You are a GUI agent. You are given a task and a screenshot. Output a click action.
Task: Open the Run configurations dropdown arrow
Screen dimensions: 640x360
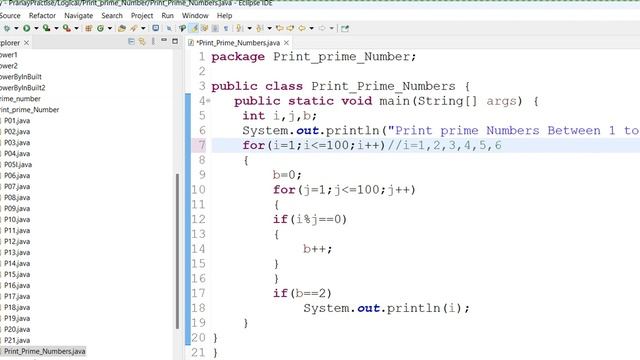(x=36, y=28)
